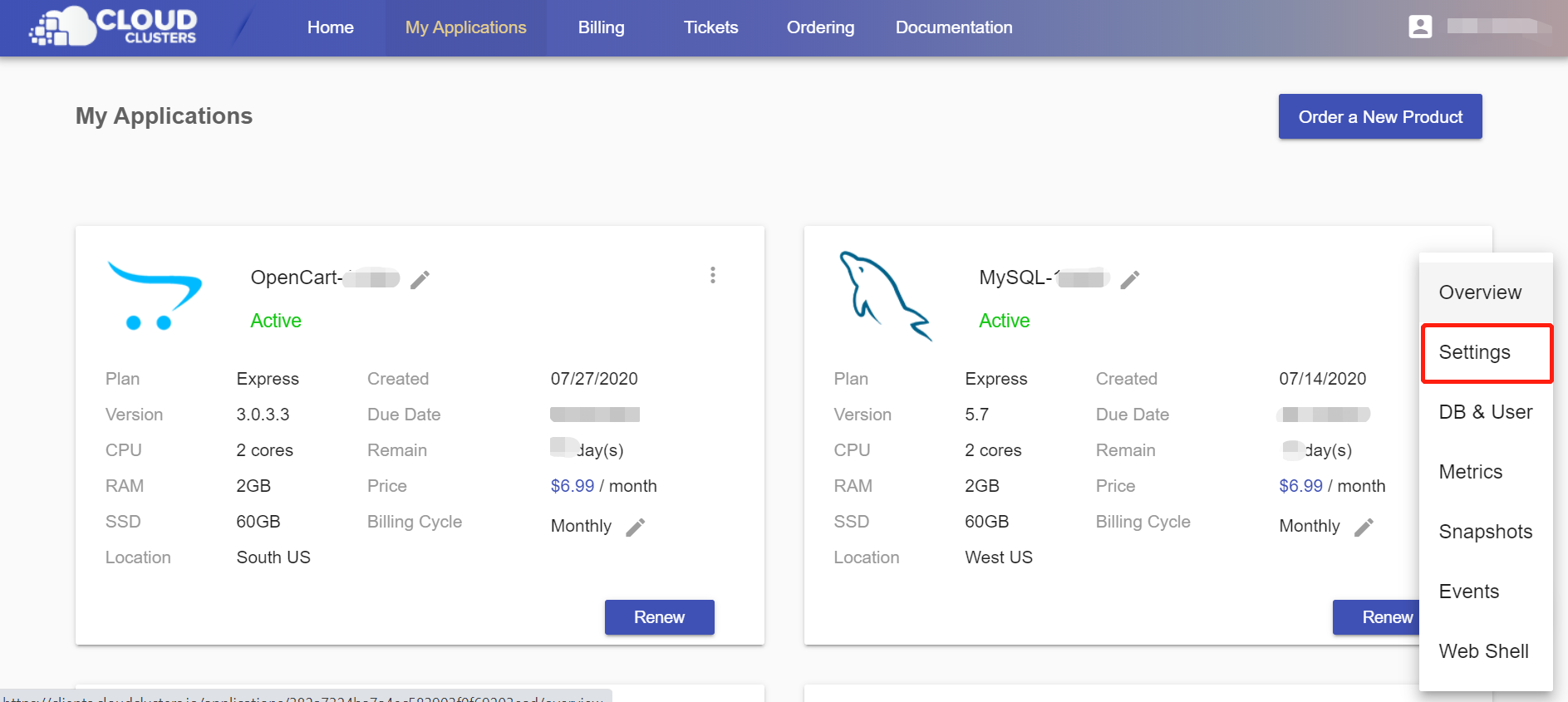Select Overview from the dropdown menu
This screenshot has width=1568, height=702.
1486,292
